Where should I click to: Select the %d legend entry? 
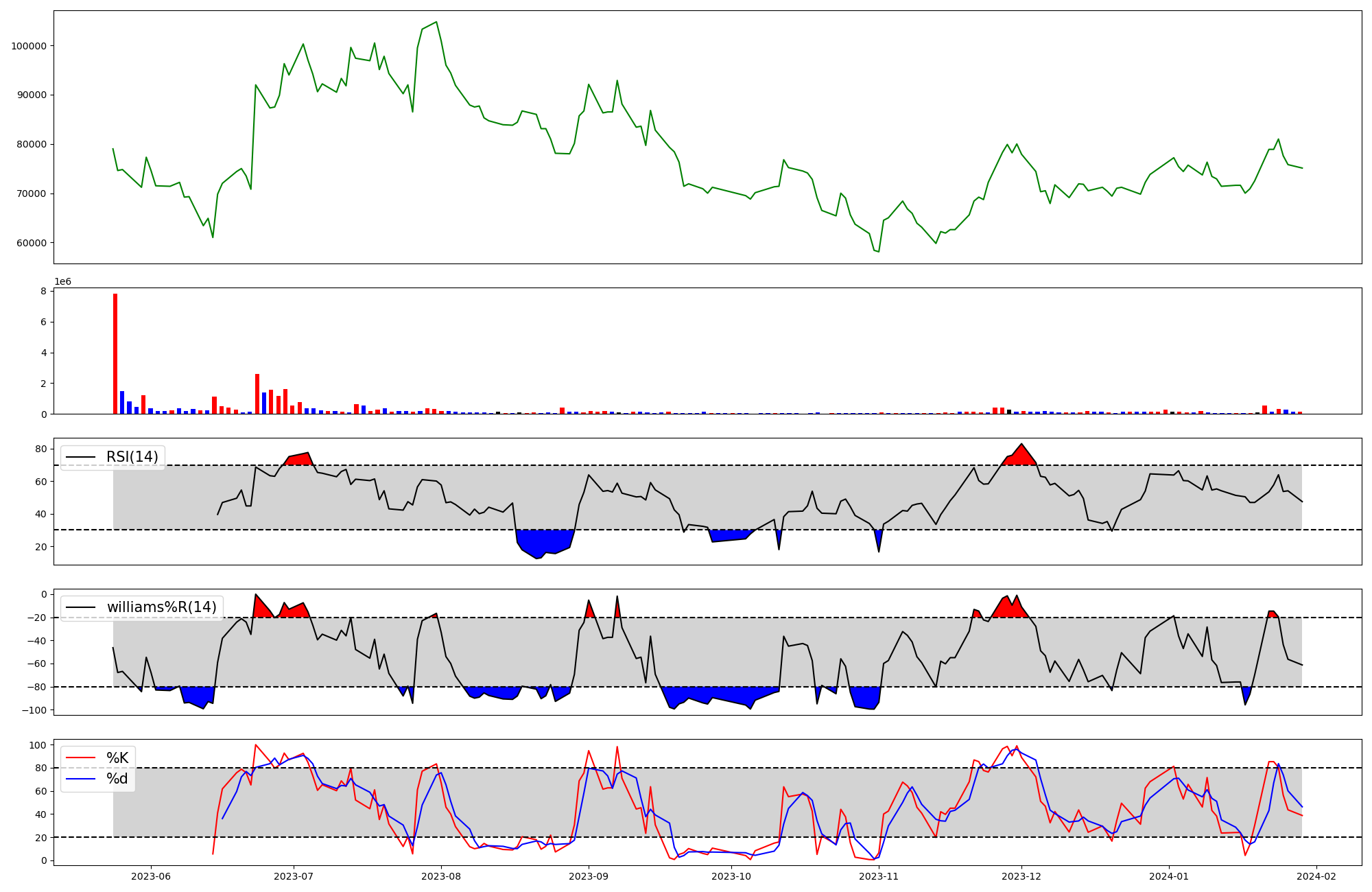(117, 779)
